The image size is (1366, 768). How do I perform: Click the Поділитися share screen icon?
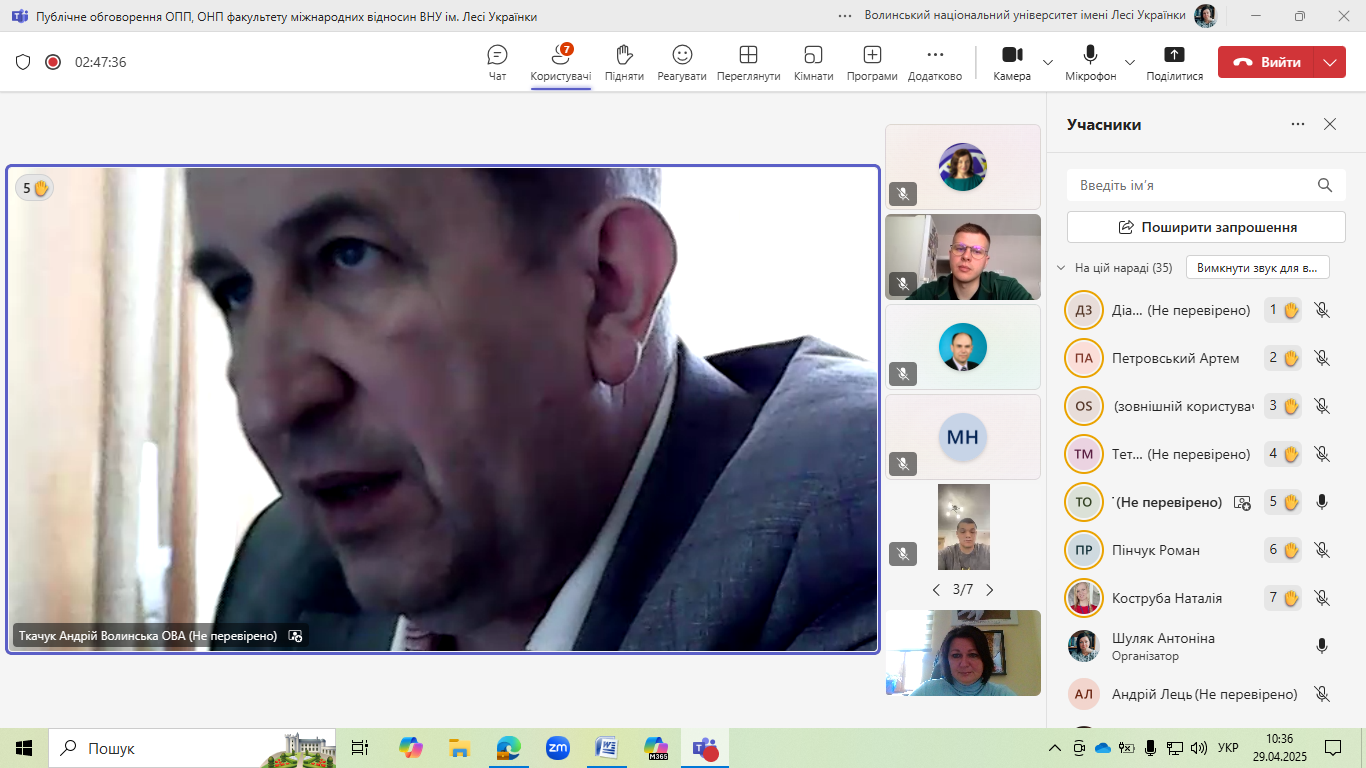pyautogui.click(x=1174, y=62)
